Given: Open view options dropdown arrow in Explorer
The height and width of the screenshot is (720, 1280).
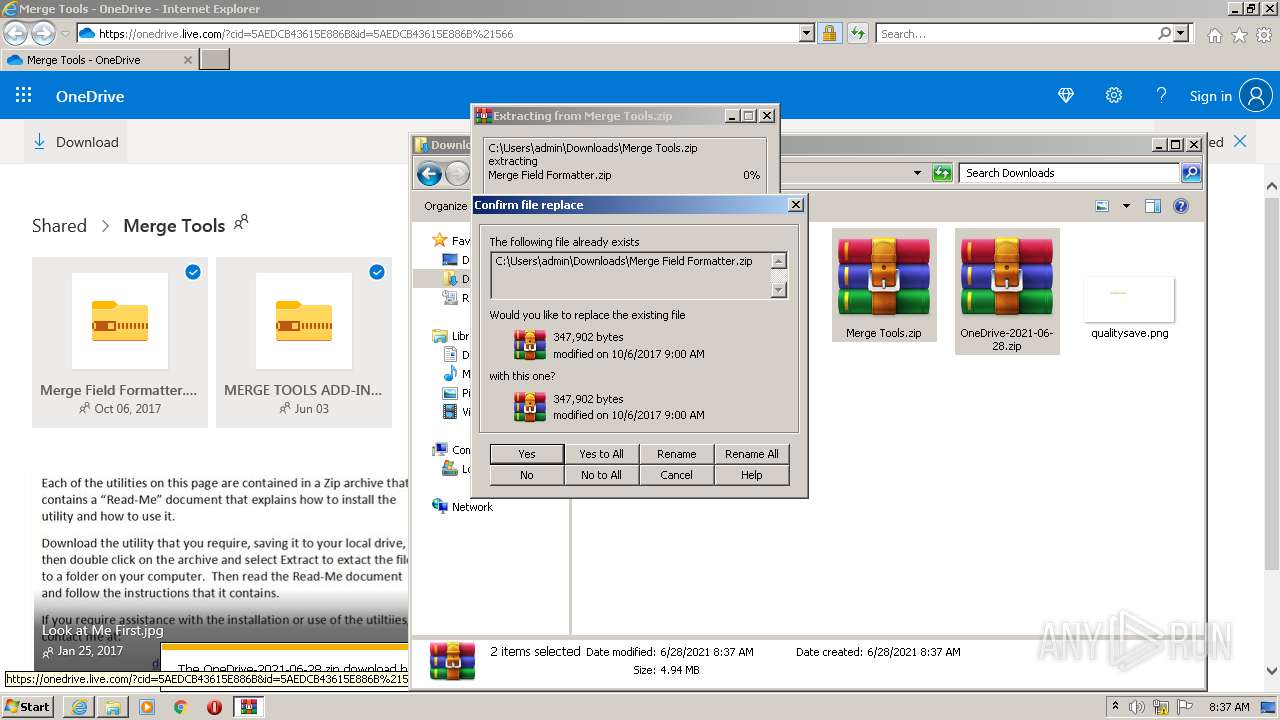Looking at the screenshot, I should 1126,206.
